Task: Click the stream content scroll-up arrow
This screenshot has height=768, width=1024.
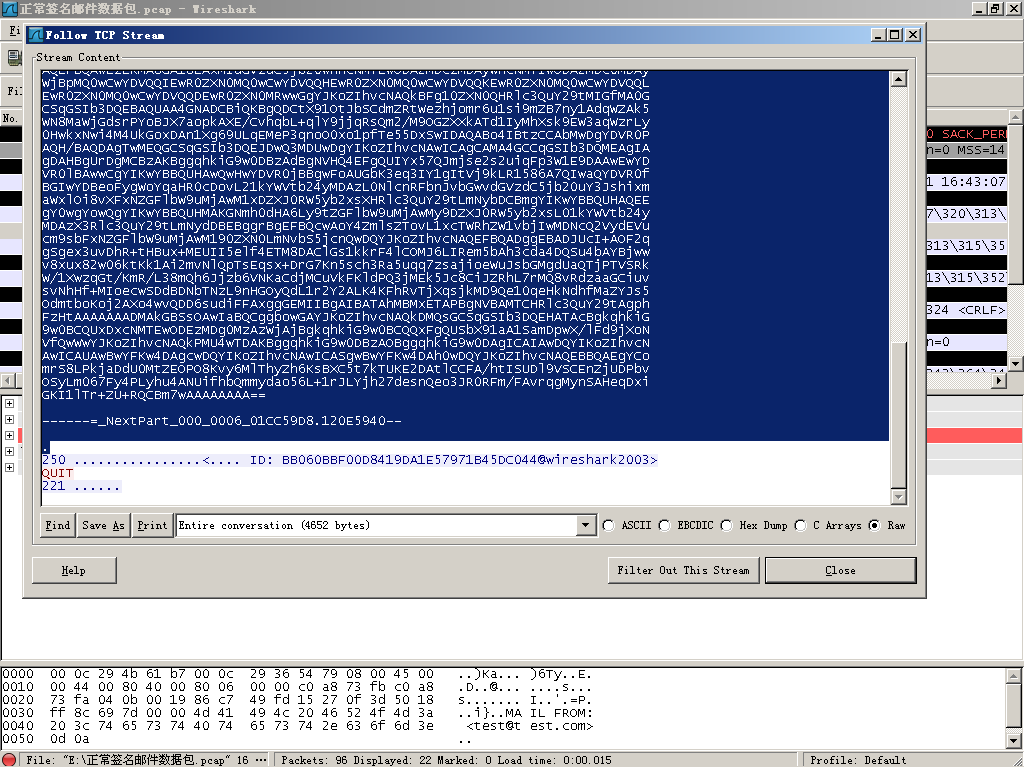Action: pyautogui.click(x=899, y=79)
